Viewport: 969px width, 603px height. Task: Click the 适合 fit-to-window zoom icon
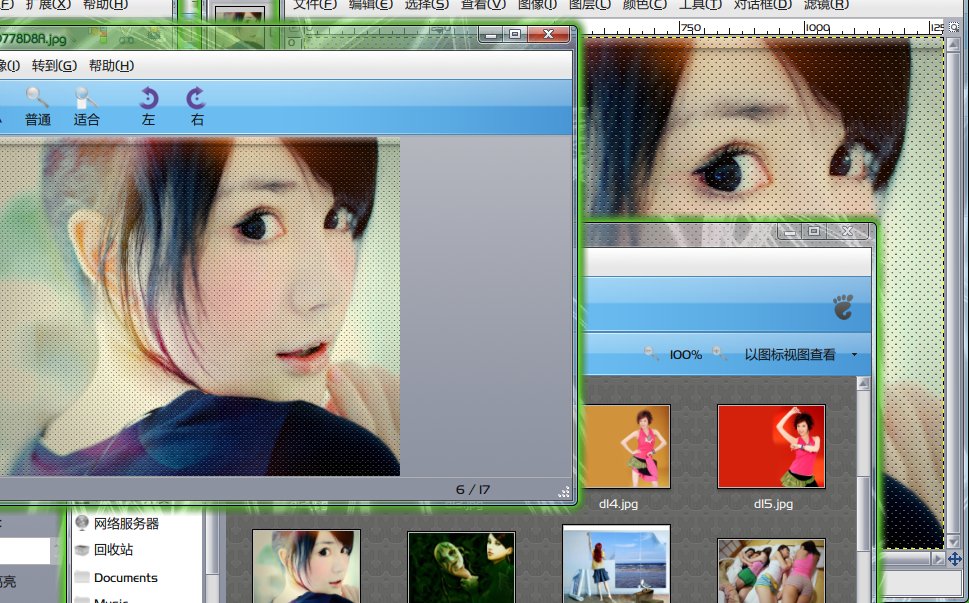pos(86,98)
